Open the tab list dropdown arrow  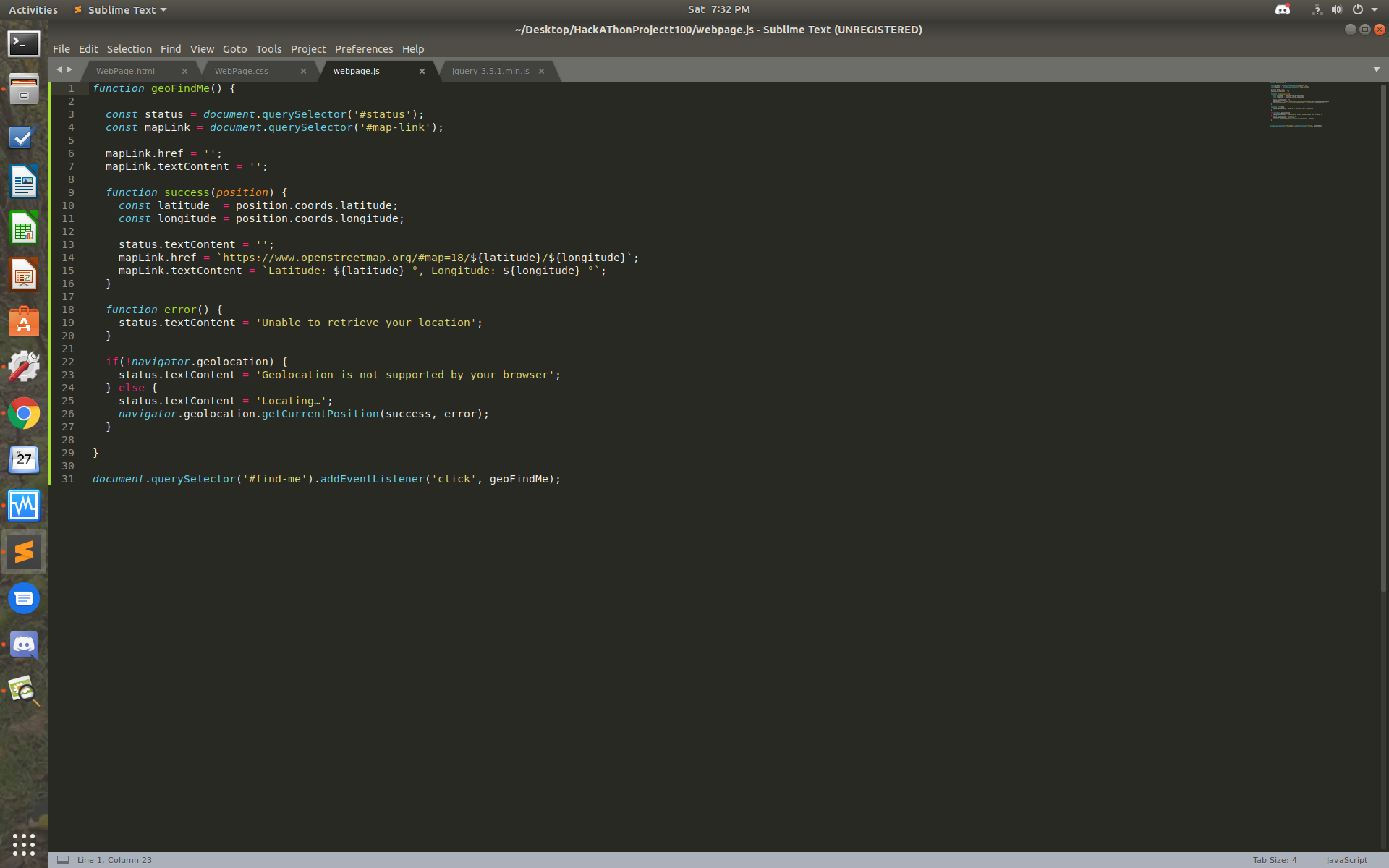pos(1376,69)
